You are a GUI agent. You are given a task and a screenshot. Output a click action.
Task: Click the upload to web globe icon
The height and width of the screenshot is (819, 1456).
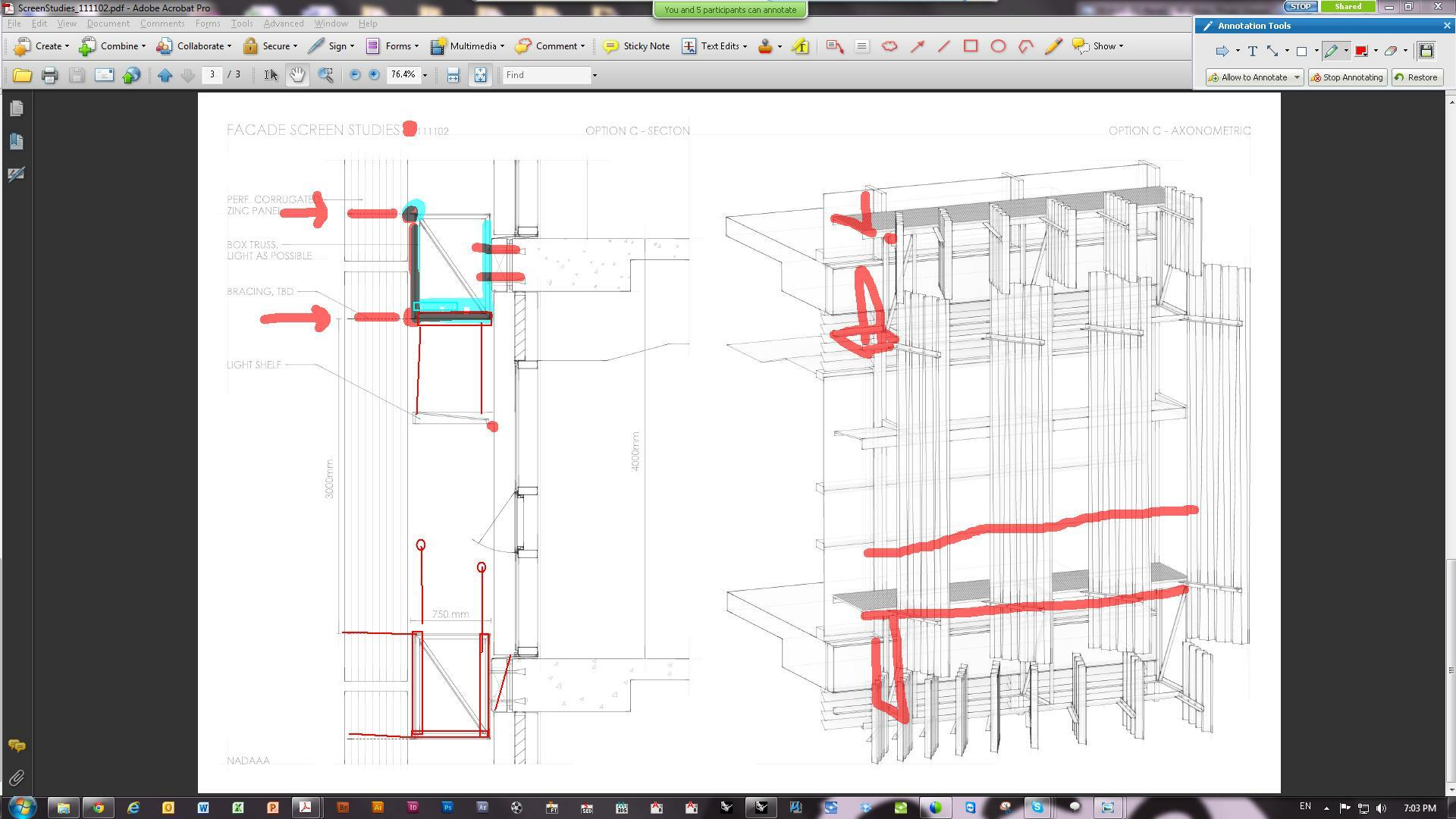(x=132, y=75)
